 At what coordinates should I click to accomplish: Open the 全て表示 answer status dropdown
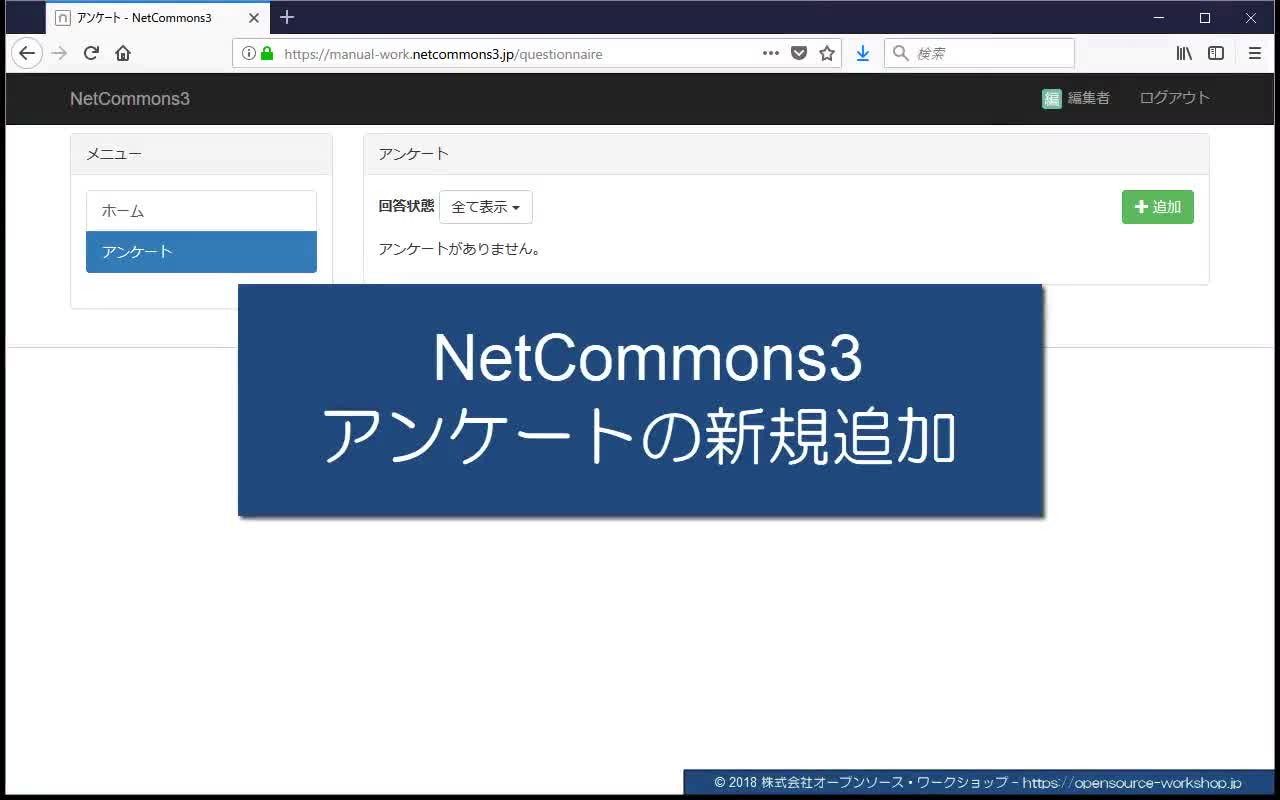pyautogui.click(x=485, y=207)
